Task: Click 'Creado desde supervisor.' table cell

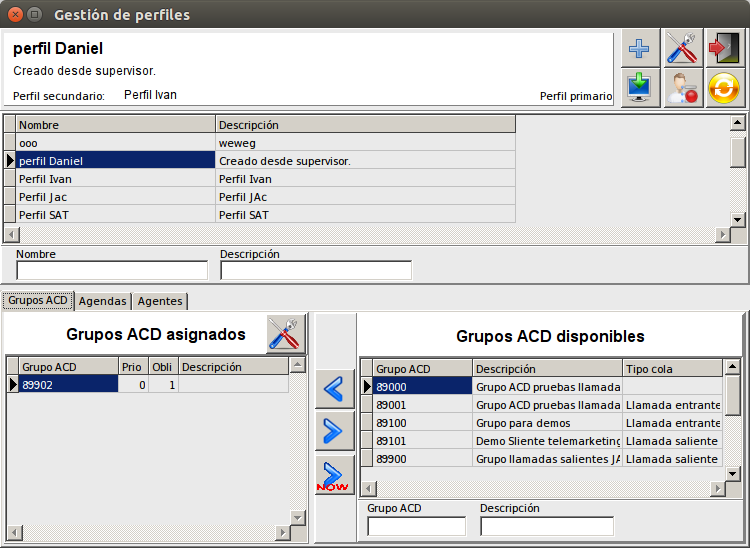Action: pos(365,161)
